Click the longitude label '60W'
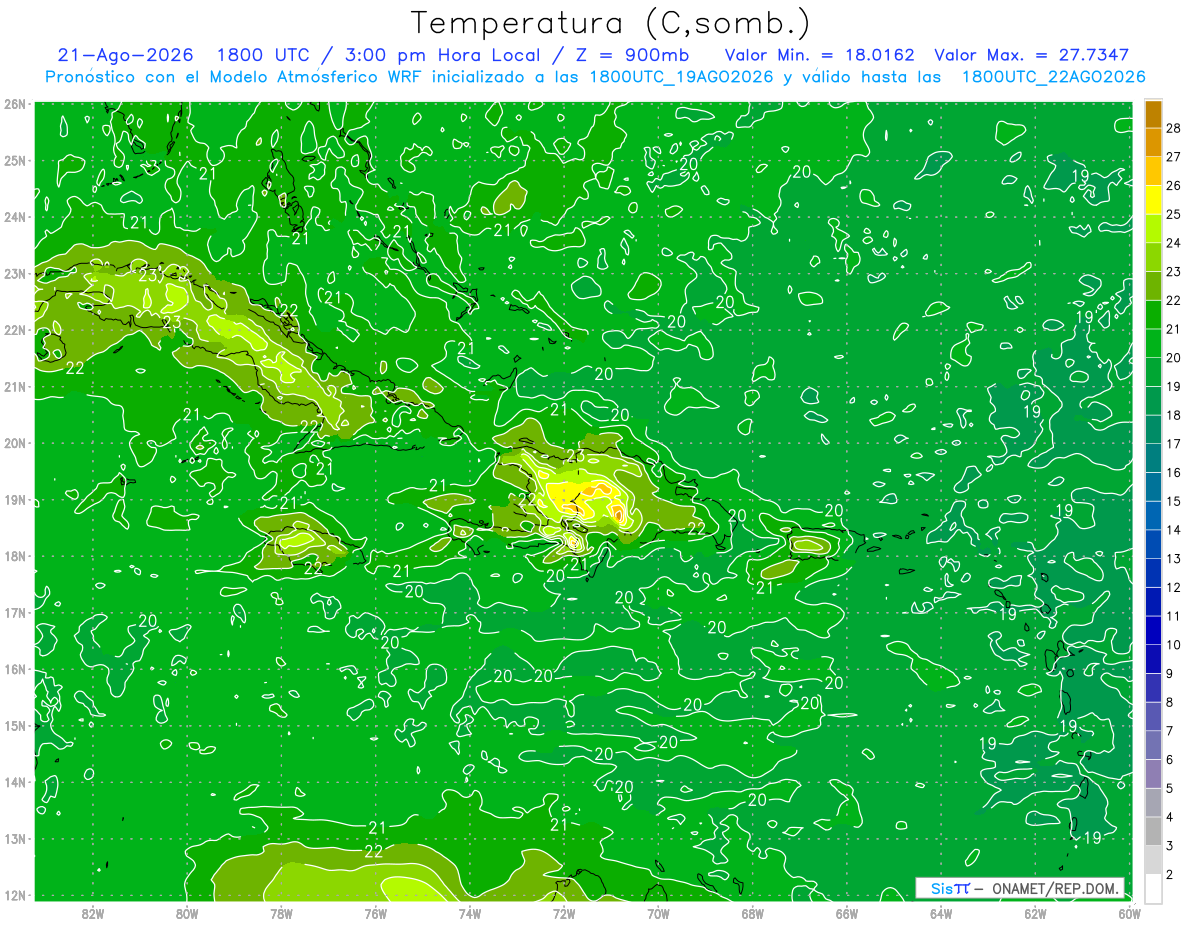Viewport: 1200px width, 927px height. 1129,912
